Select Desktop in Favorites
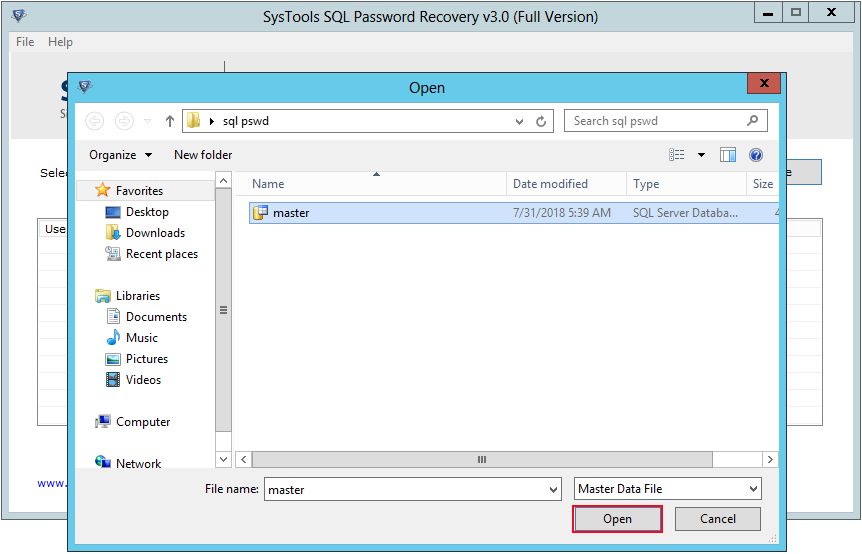 pyautogui.click(x=147, y=212)
